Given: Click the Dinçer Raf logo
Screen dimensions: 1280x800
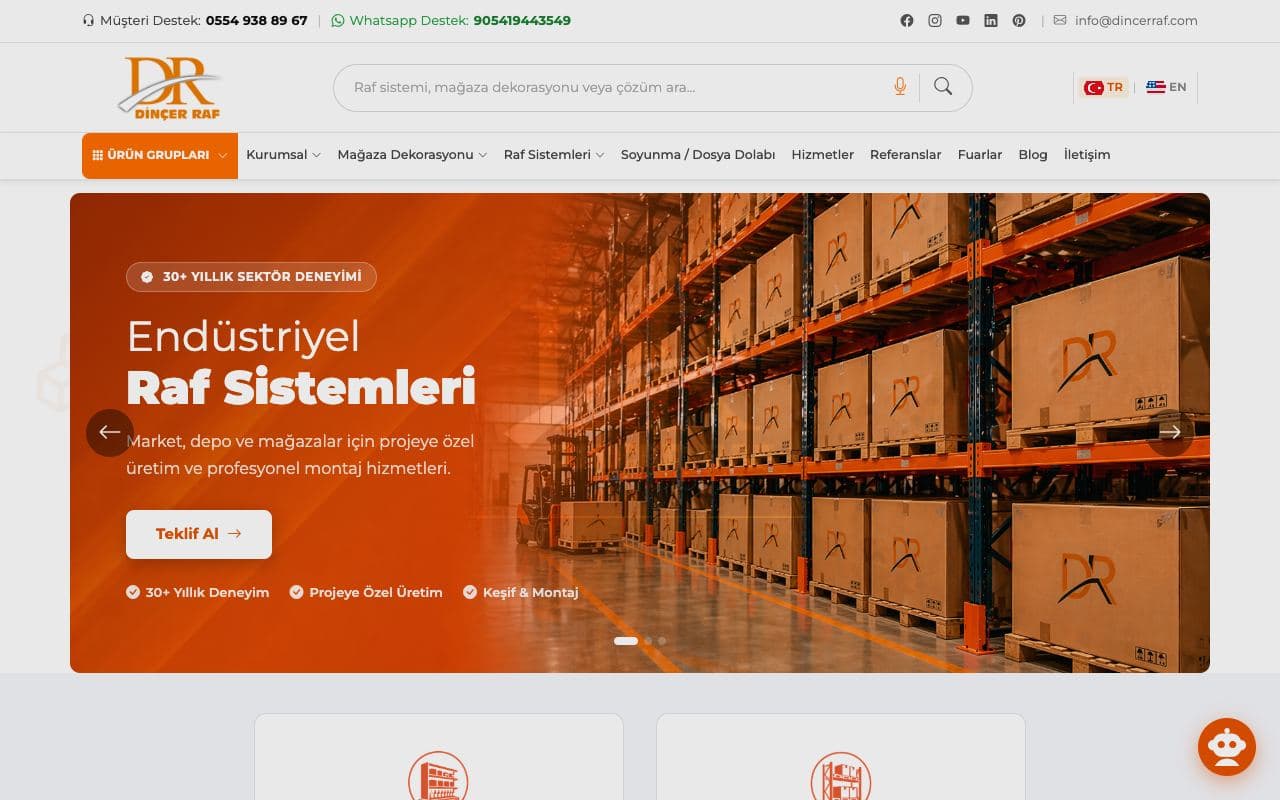Looking at the screenshot, I should 169,88.
